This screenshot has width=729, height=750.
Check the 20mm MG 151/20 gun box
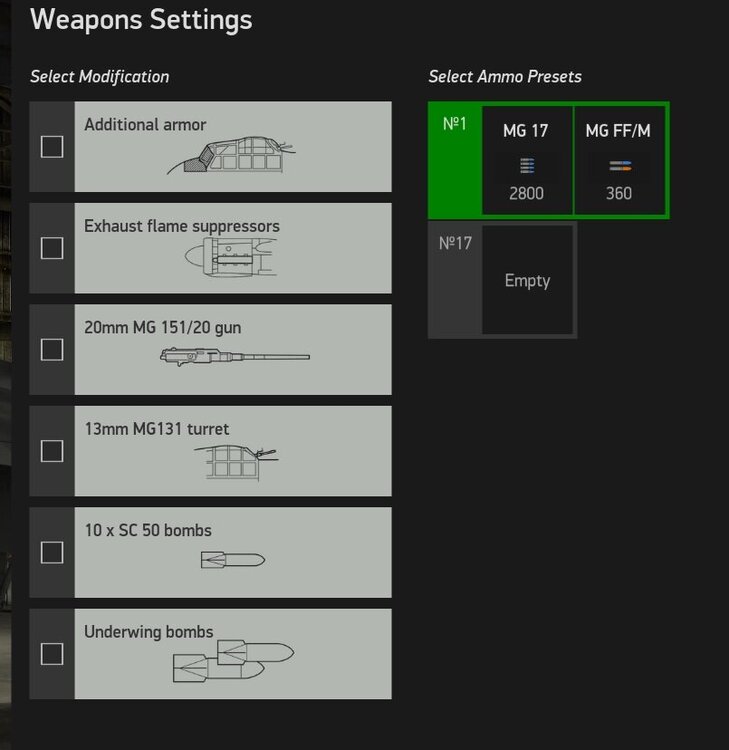52,350
